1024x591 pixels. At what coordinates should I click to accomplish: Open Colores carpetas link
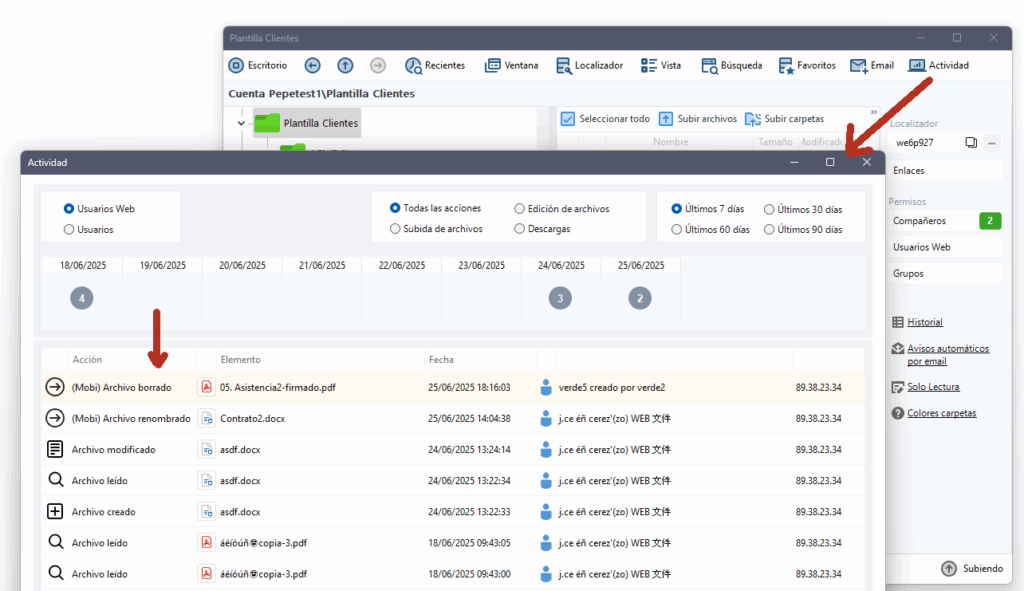click(942, 413)
